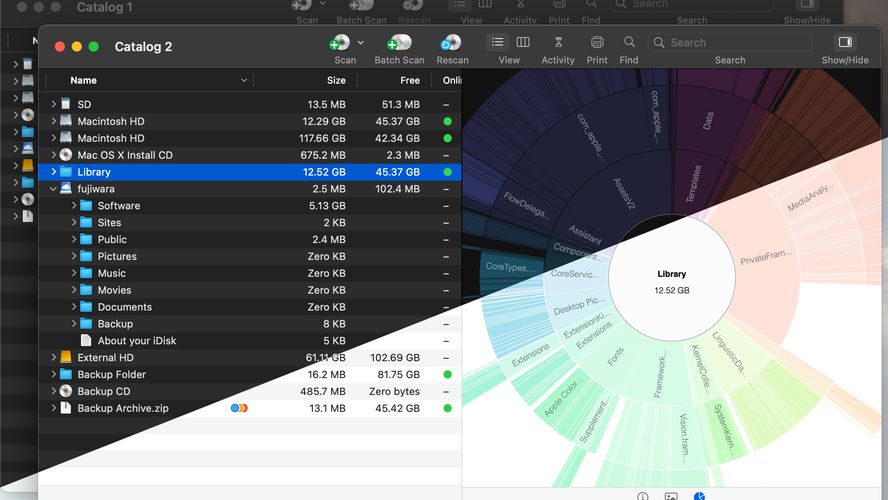Click Show/Hide in Catalog 1 window
The width and height of the screenshot is (888, 500).
click(807, 20)
